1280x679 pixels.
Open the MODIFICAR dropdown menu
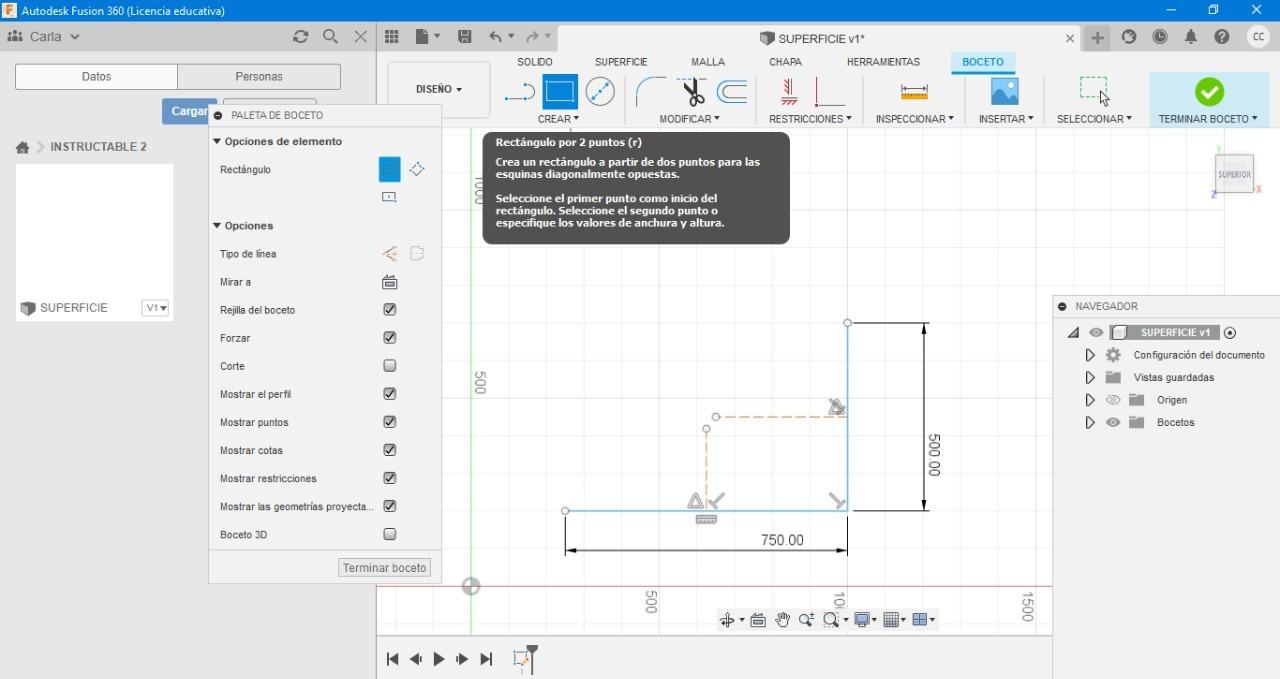pos(689,119)
